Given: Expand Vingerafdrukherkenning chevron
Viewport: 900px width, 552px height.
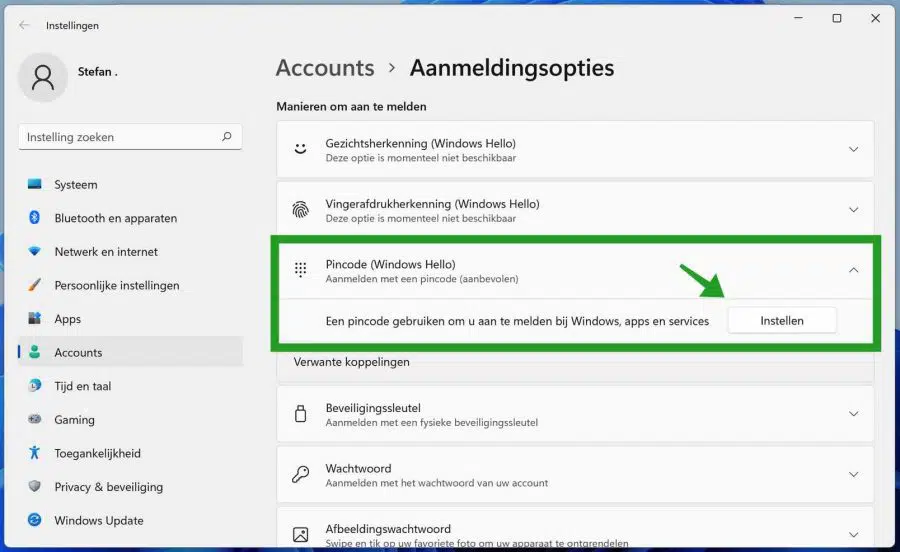Looking at the screenshot, I should pyautogui.click(x=854, y=209).
